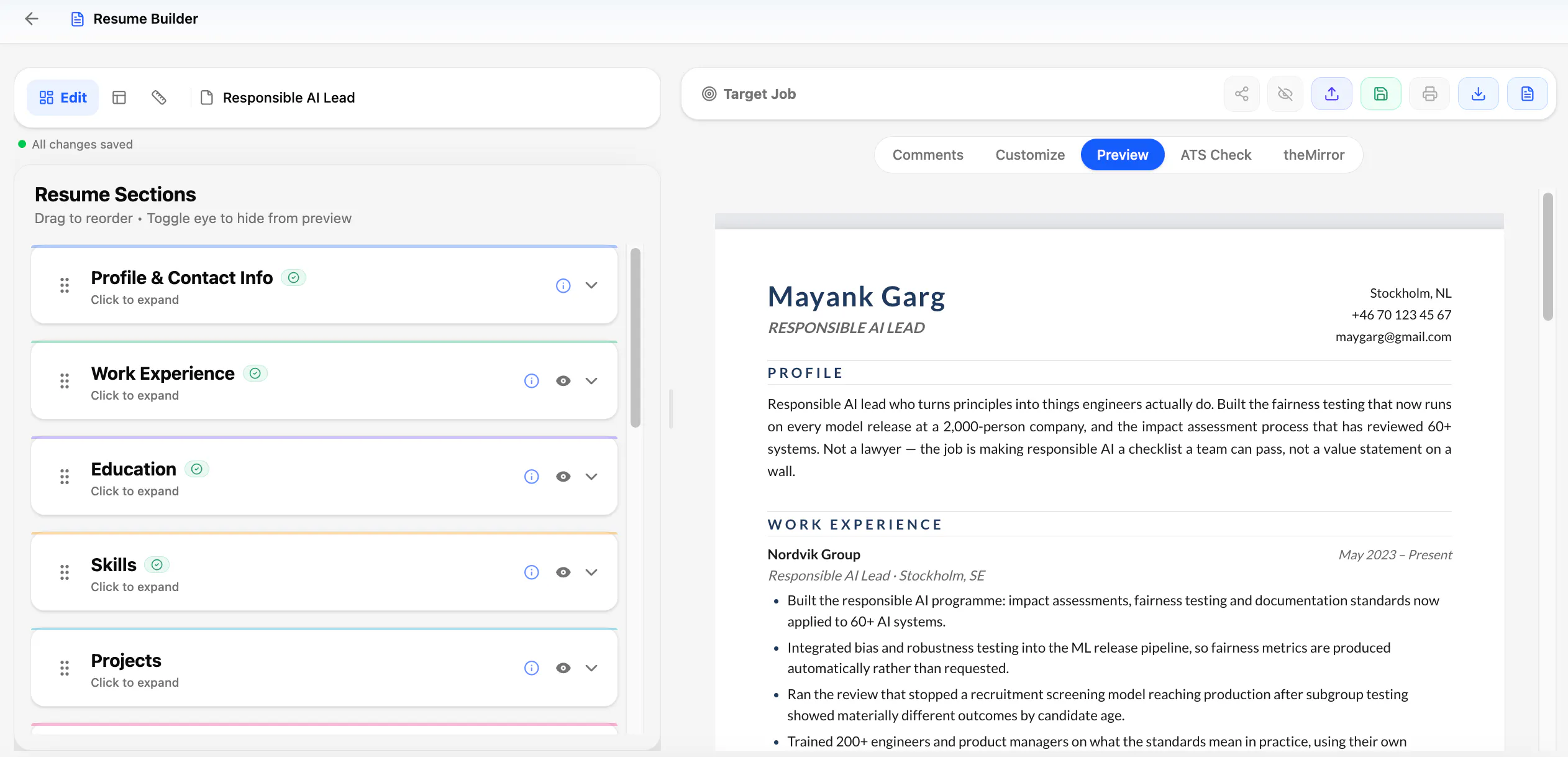
Task: Expand Work Experience chevron
Action: click(591, 381)
